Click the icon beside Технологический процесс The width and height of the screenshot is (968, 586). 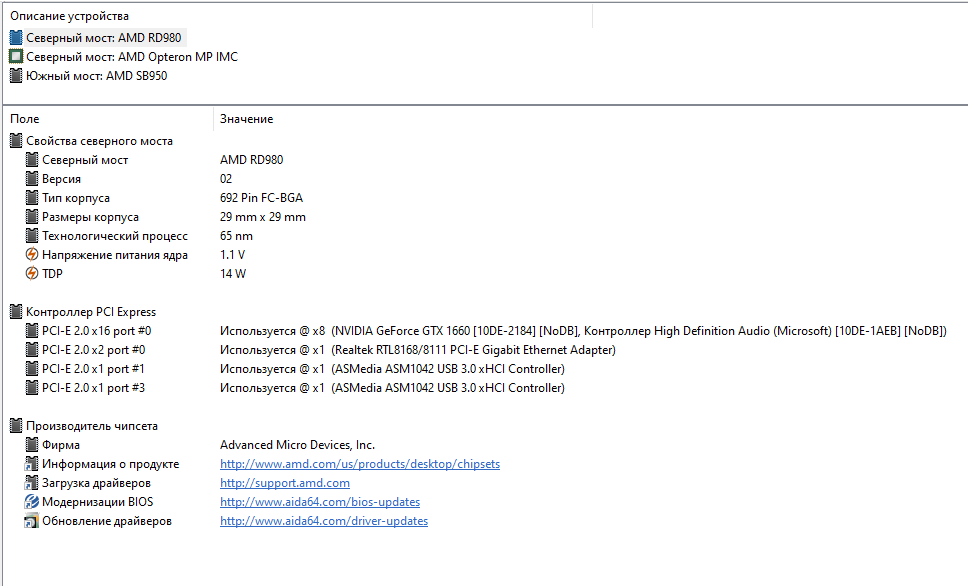(x=32, y=236)
